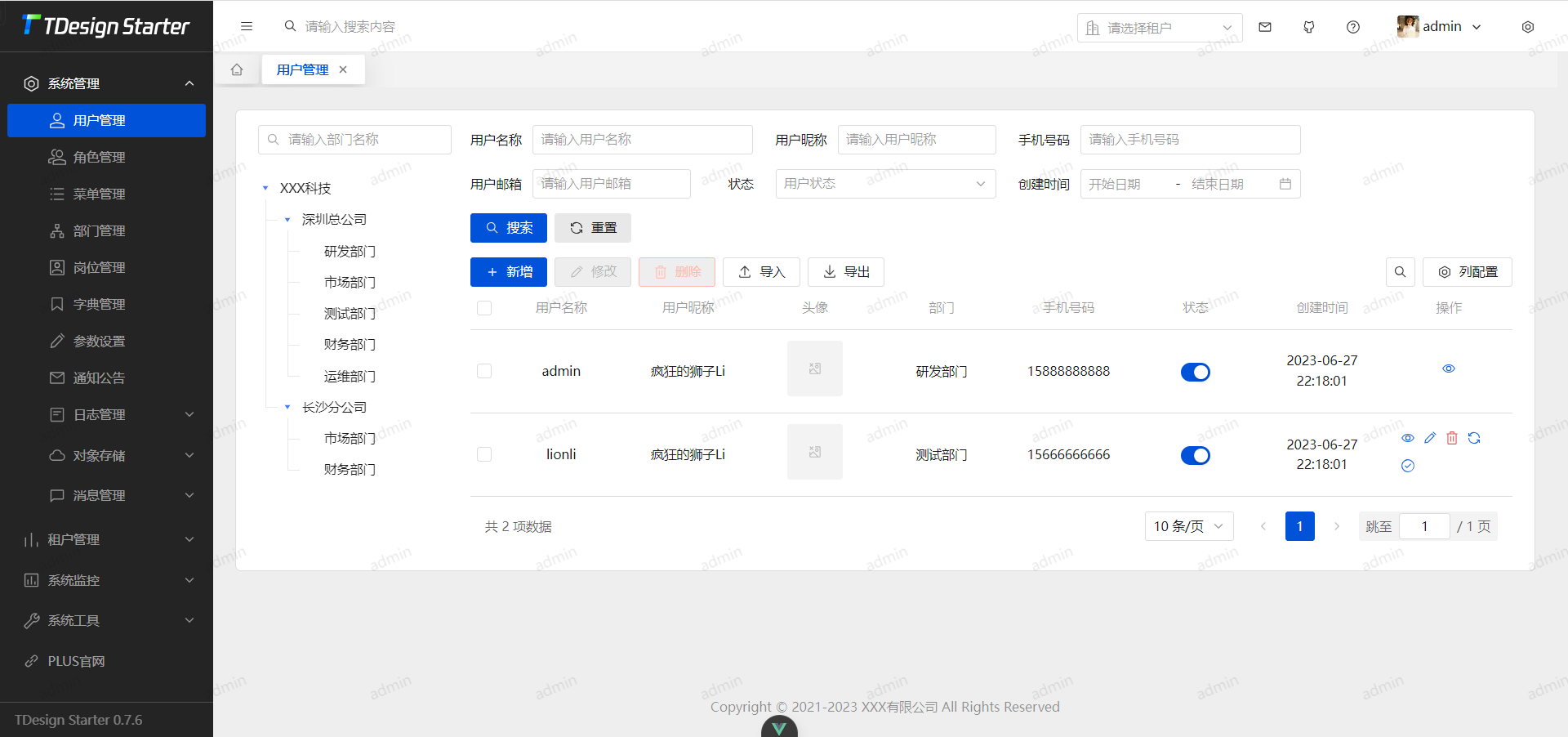Collapse the 深圳总公司 tree node
The image size is (1568, 737).
287,219
